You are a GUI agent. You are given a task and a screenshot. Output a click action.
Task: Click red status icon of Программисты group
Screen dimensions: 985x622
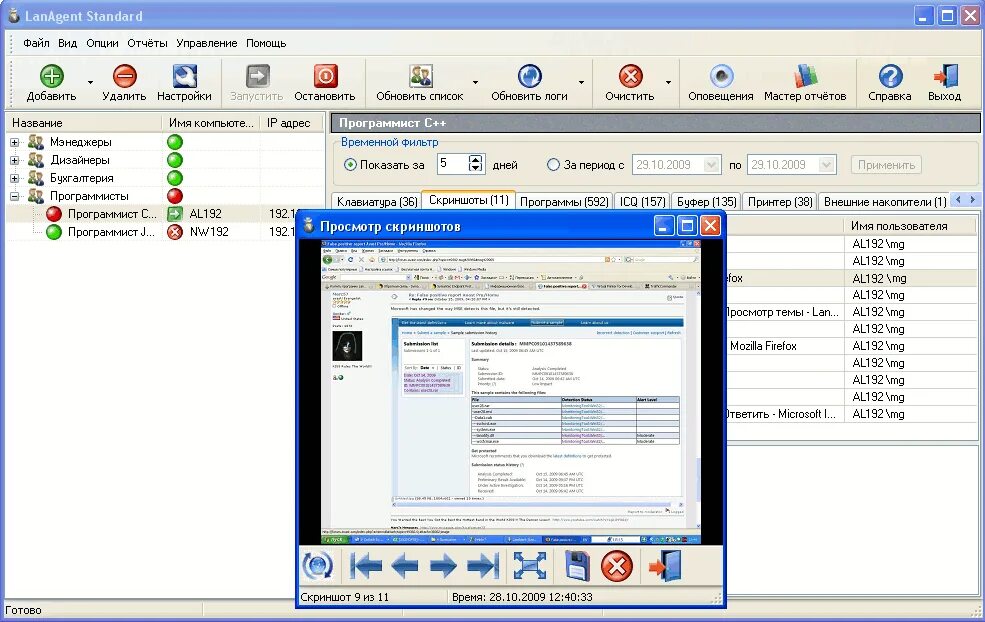pos(175,196)
